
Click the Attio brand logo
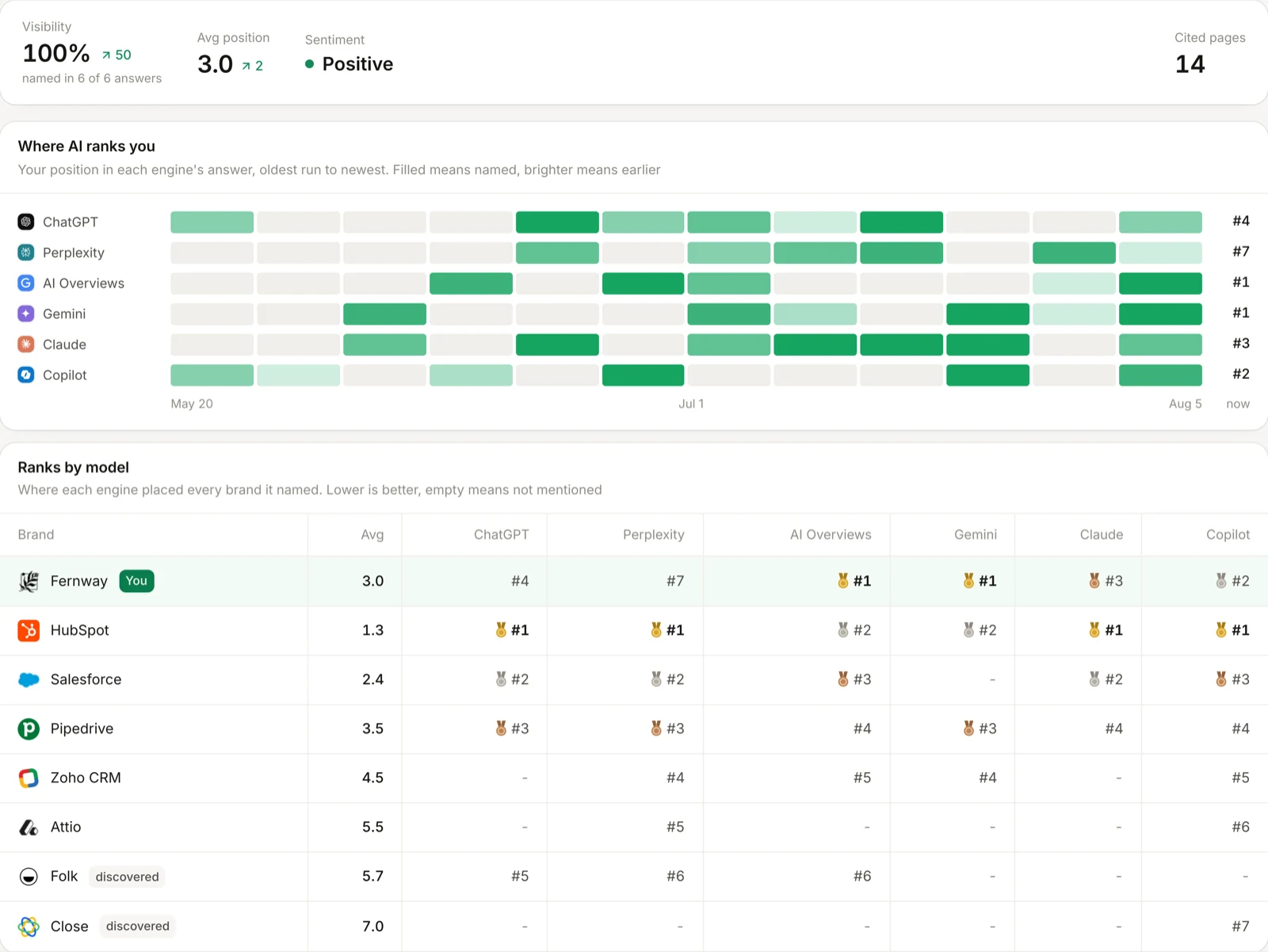(29, 828)
